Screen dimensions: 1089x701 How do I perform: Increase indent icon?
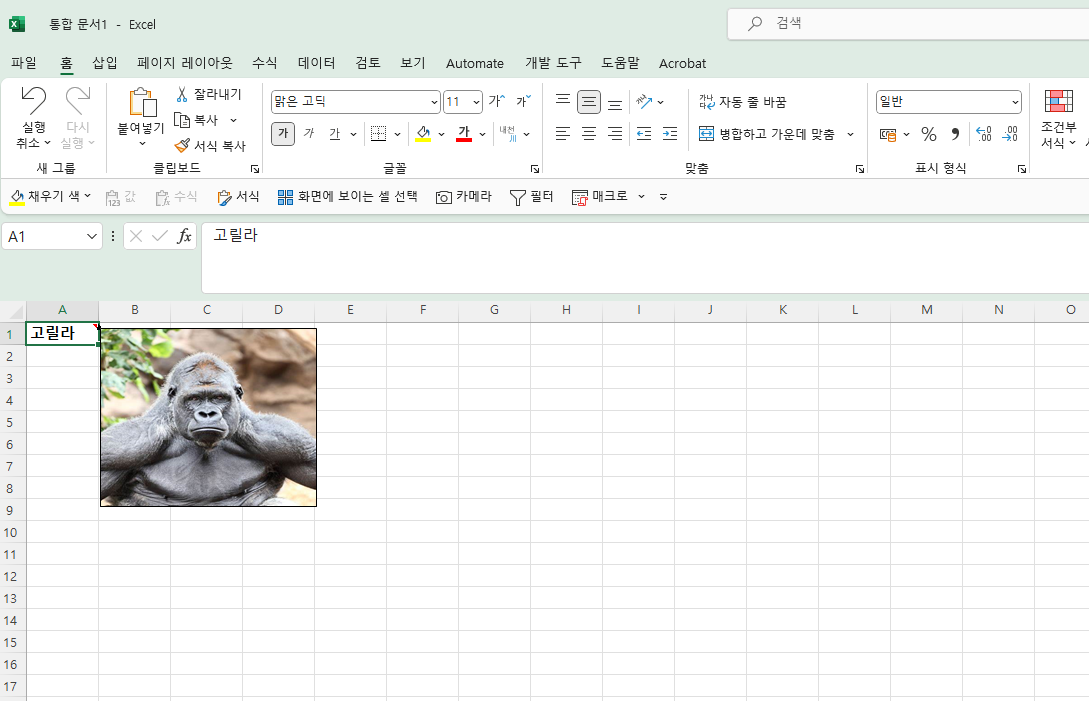tap(670, 133)
